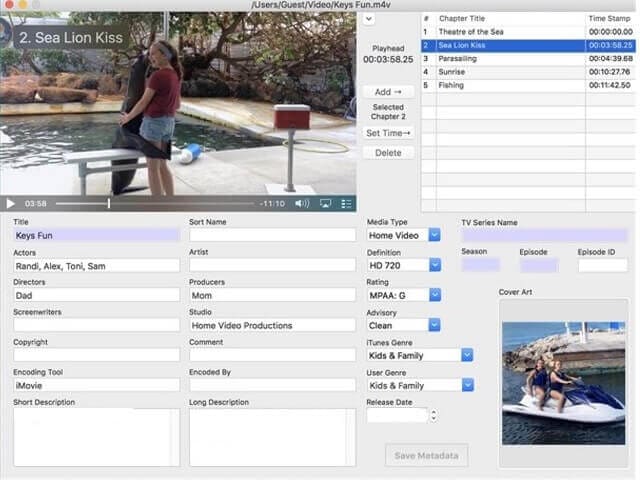Screen dimensions: 640x482
Task: Click the Episode ID field
Action: pyautogui.click(x=603, y=265)
